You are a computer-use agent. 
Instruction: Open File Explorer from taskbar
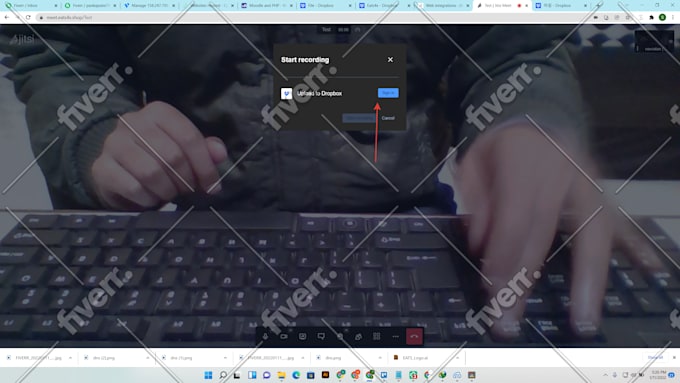(x=281, y=375)
